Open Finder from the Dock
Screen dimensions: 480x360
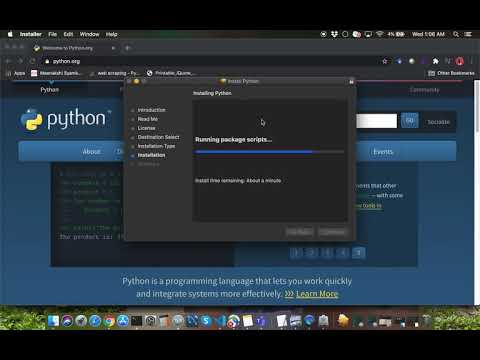tap(53, 321)
